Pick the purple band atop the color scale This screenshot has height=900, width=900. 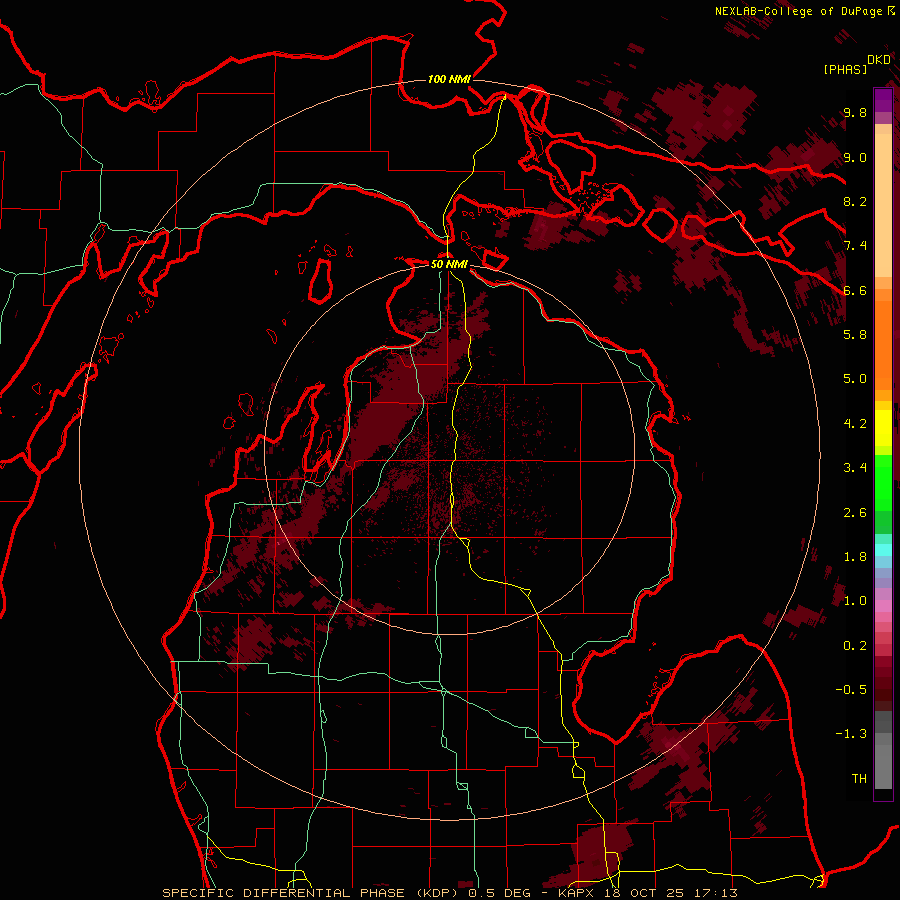[883, 100]
